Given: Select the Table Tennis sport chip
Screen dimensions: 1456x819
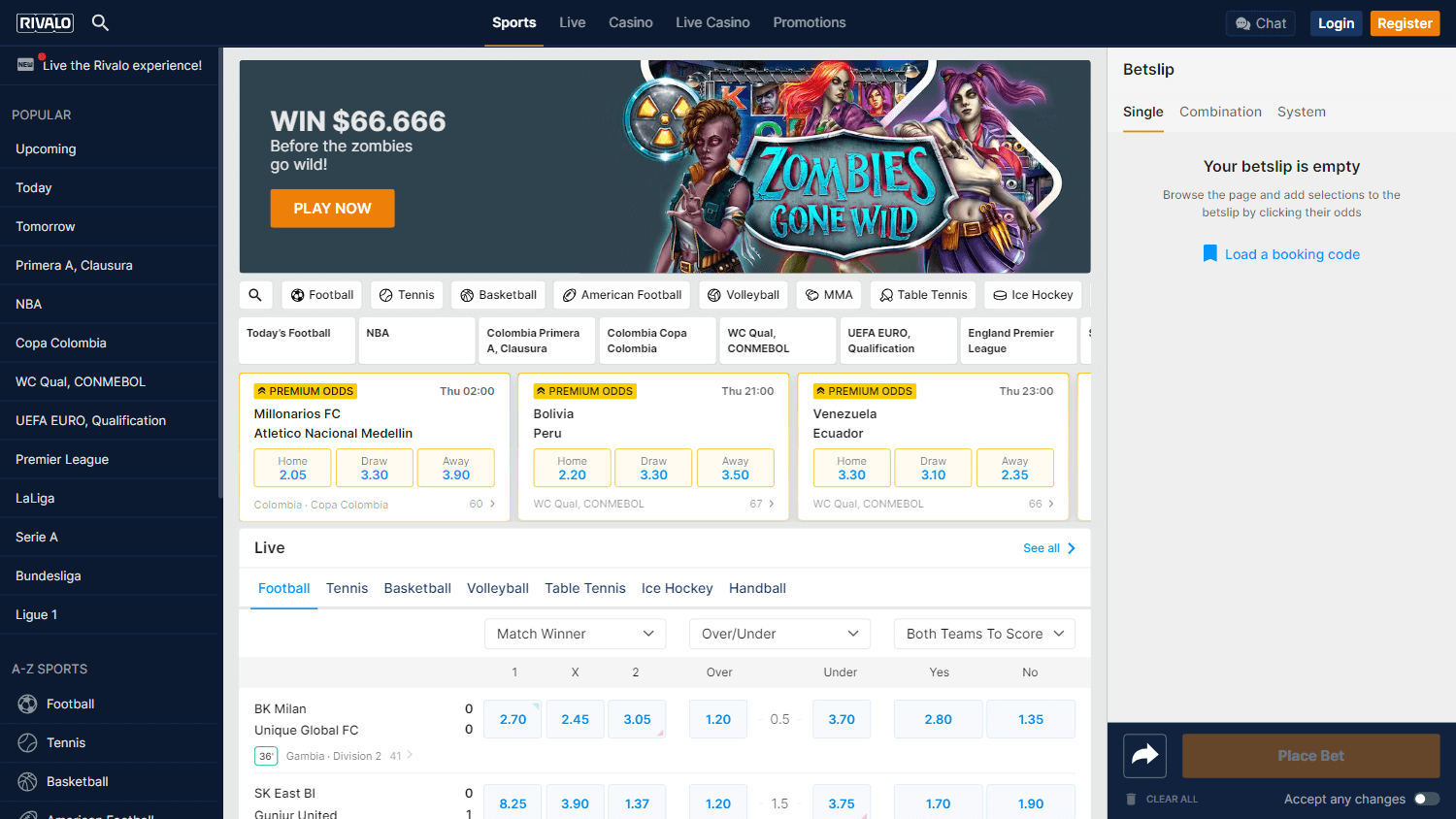Looking at the screenshot, I should pyautogui.click(x=923, y=295).
